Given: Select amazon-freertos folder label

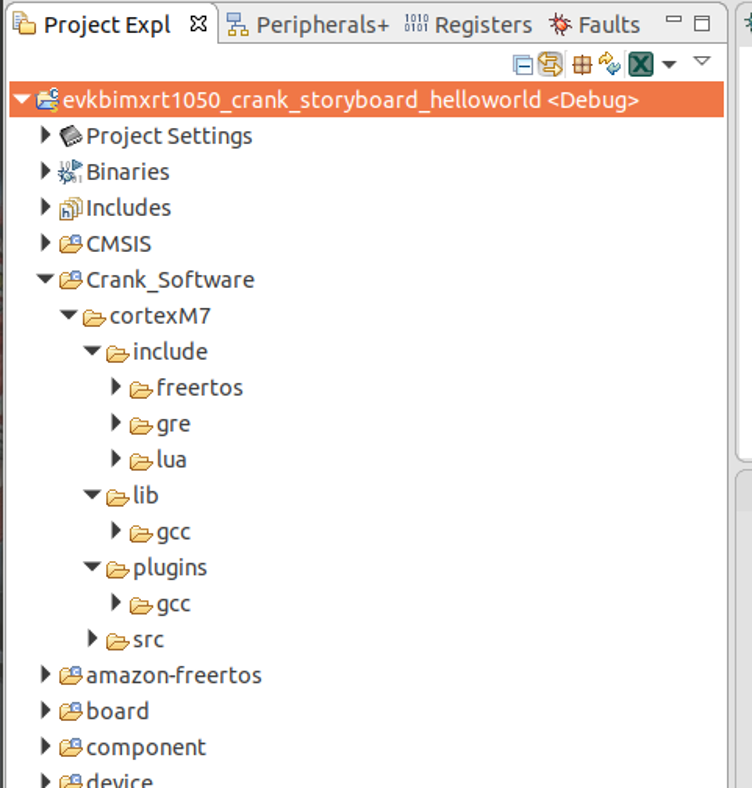Looking at the screenshot, I should [174, 676].
